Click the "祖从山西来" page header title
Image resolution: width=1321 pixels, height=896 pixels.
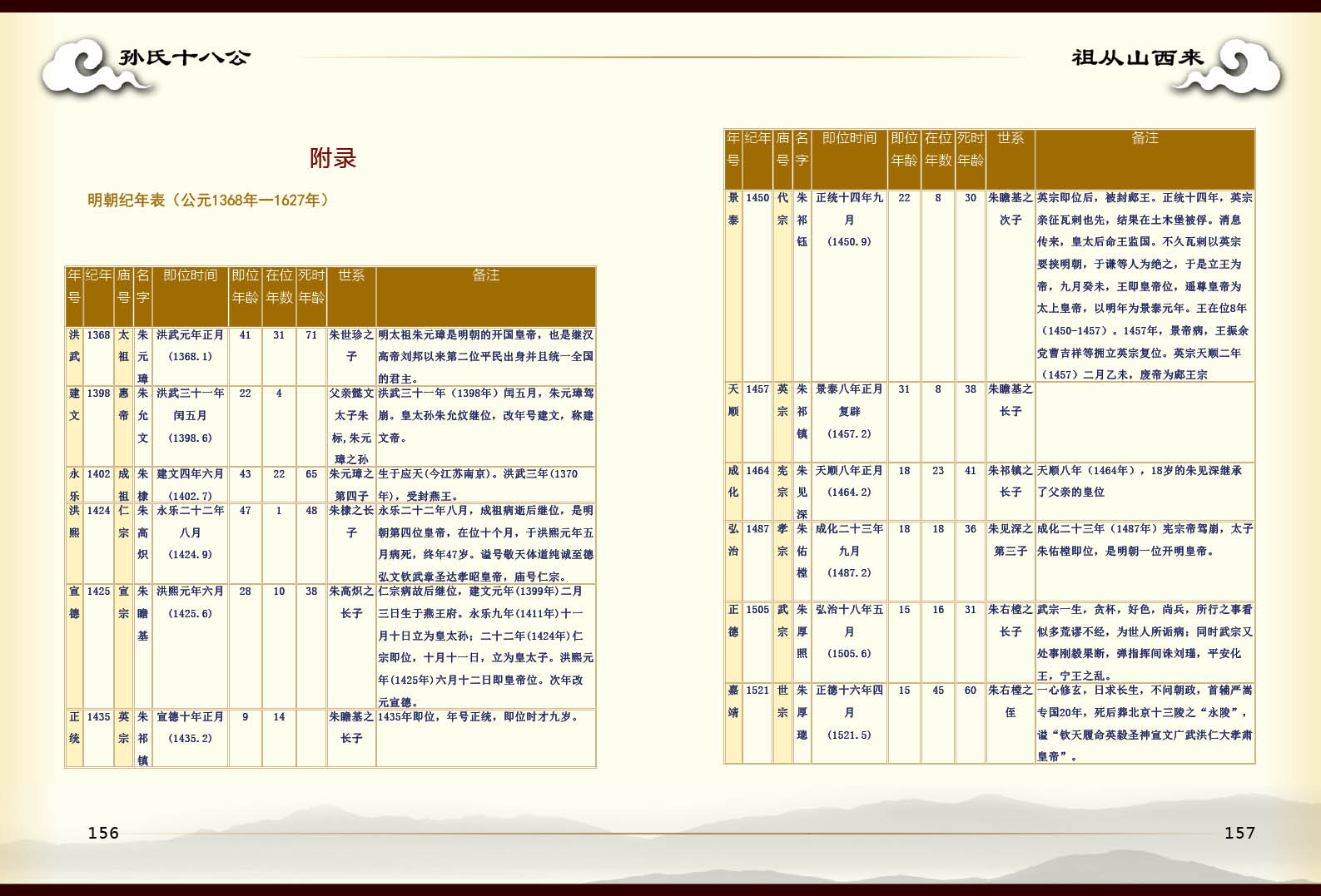[1138, 57]
